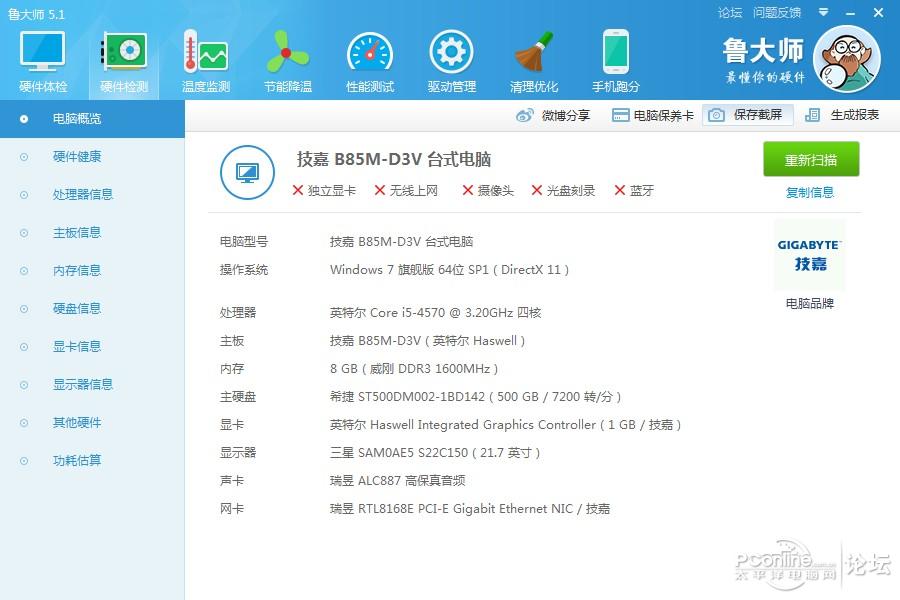Click the 摄像头 feature indicator
Viewport: 900px width, 600px height.
click(488, 191)
